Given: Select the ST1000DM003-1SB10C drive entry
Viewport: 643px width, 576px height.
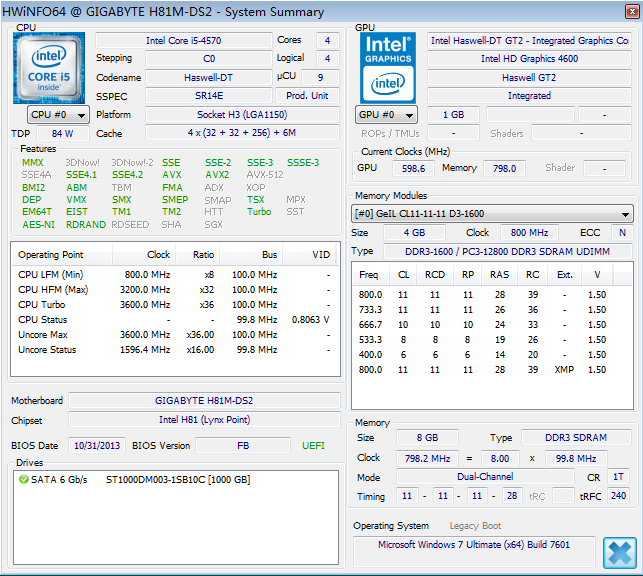Looking at the screenshot, I should [x=178, y=480].
